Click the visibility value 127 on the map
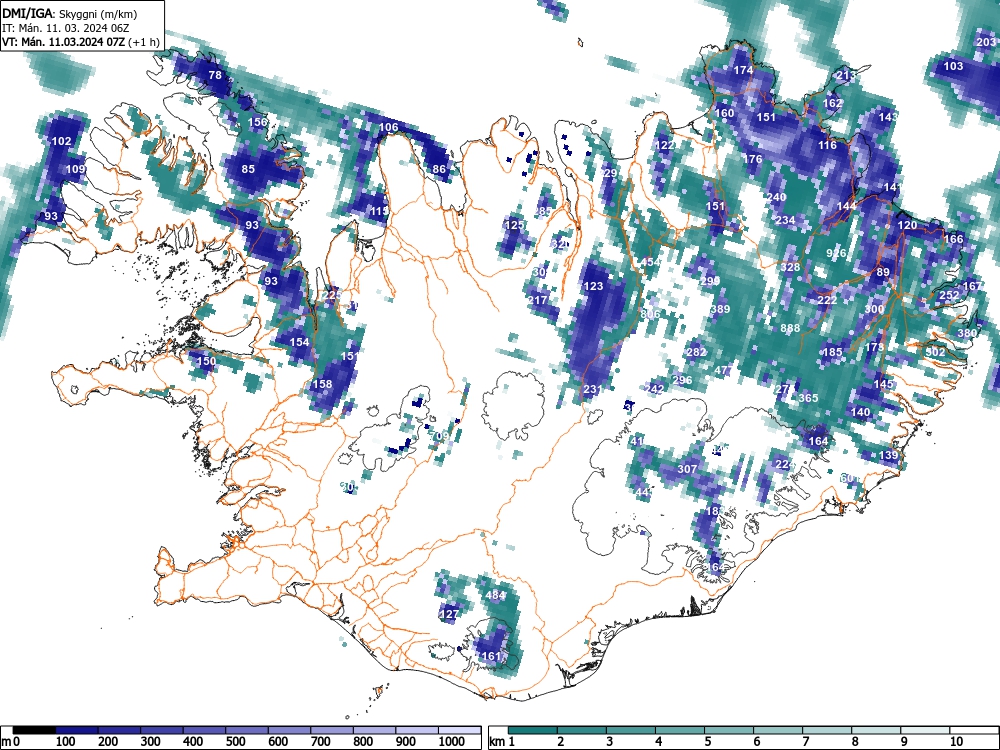1000x750 pixels. click(x=449, y=615)
